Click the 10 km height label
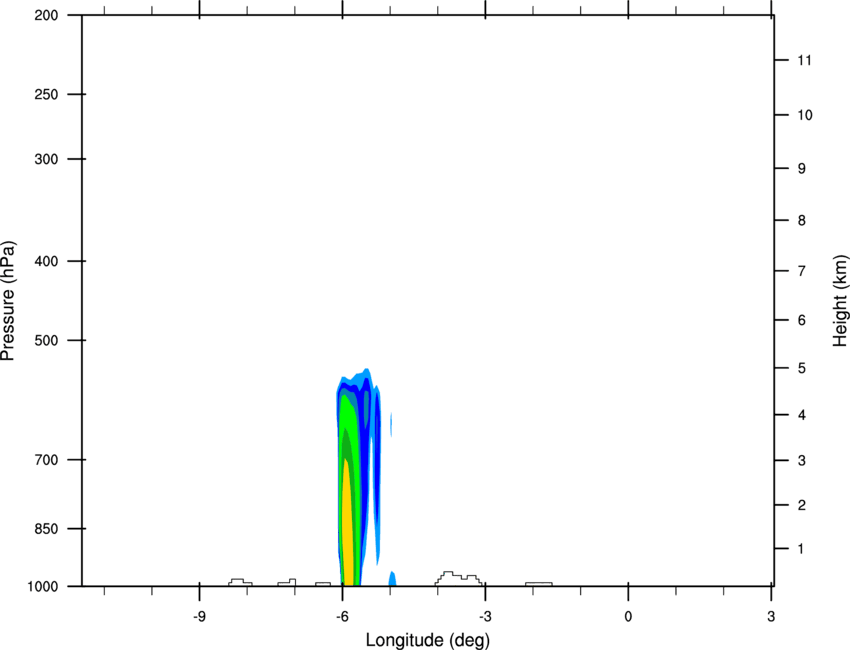Viewport: 850px width, 650px height. (x=804, y=115)
